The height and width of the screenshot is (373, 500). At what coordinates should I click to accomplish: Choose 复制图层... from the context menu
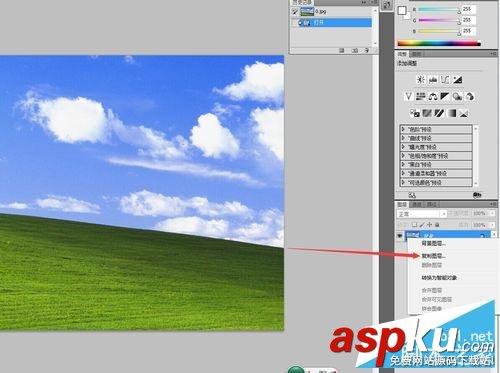tap(434, 256)
